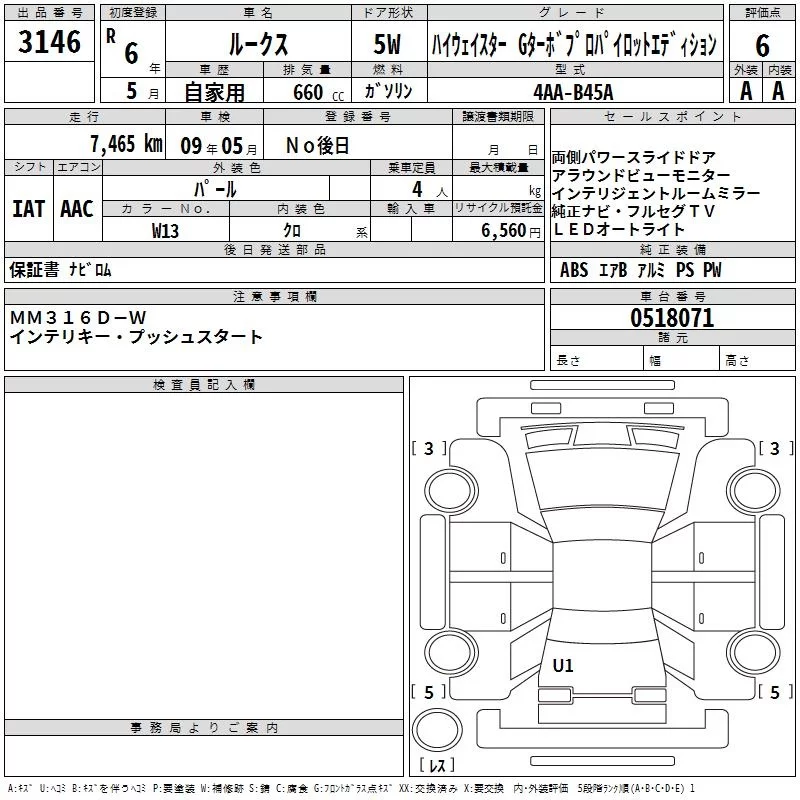Click sales point 両側パワースライドドア
The width and height of the screenshot is (800, 800).
(633, 157)
